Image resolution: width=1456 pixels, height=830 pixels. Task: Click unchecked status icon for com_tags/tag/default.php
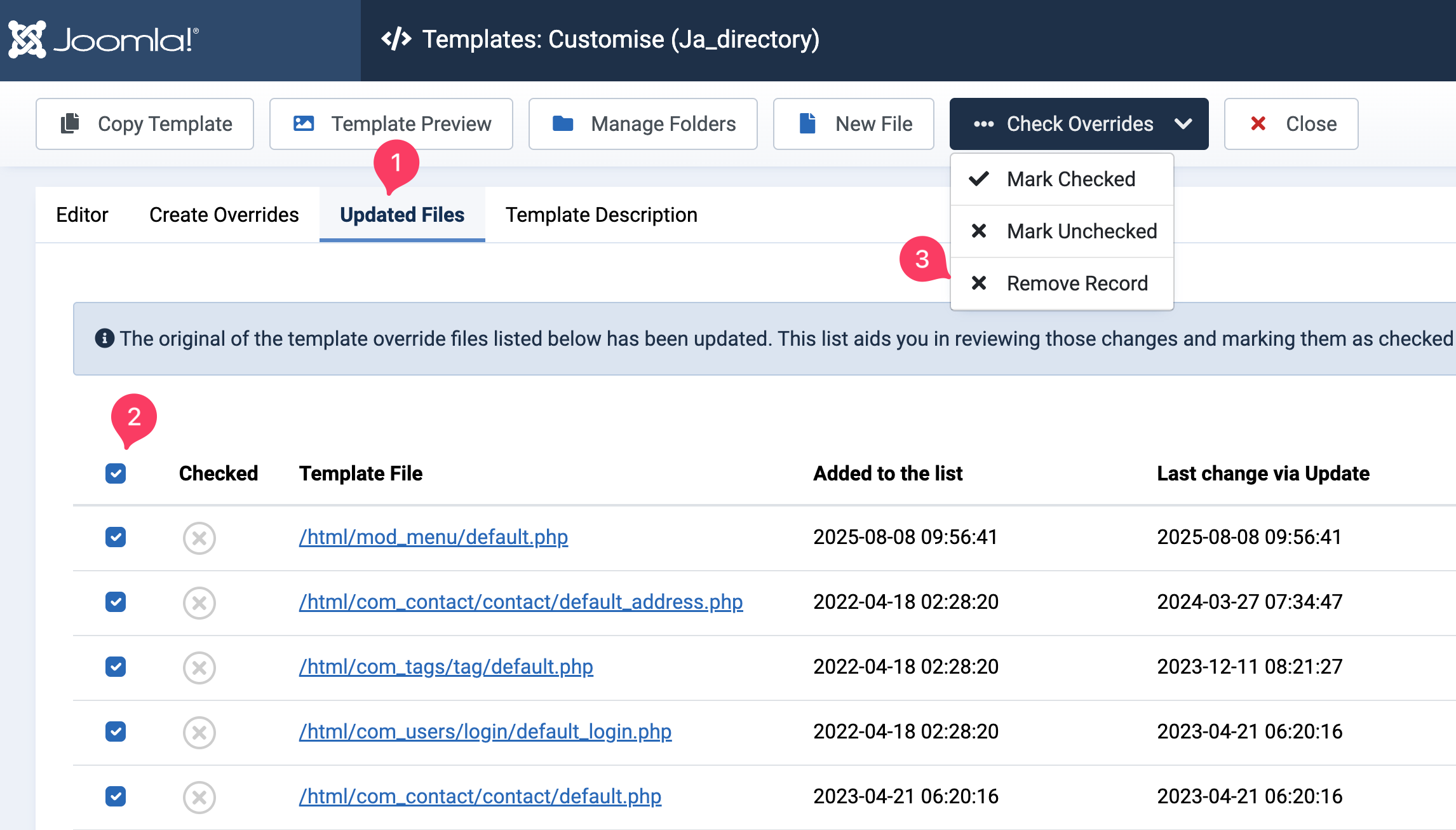tap(199, 668)
